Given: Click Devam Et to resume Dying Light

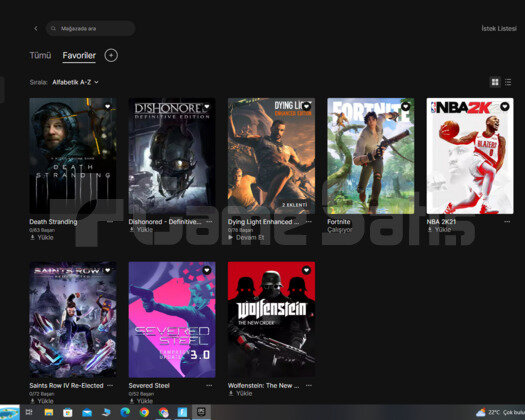Looking at the screenshot, I should (x=246, y=237).
